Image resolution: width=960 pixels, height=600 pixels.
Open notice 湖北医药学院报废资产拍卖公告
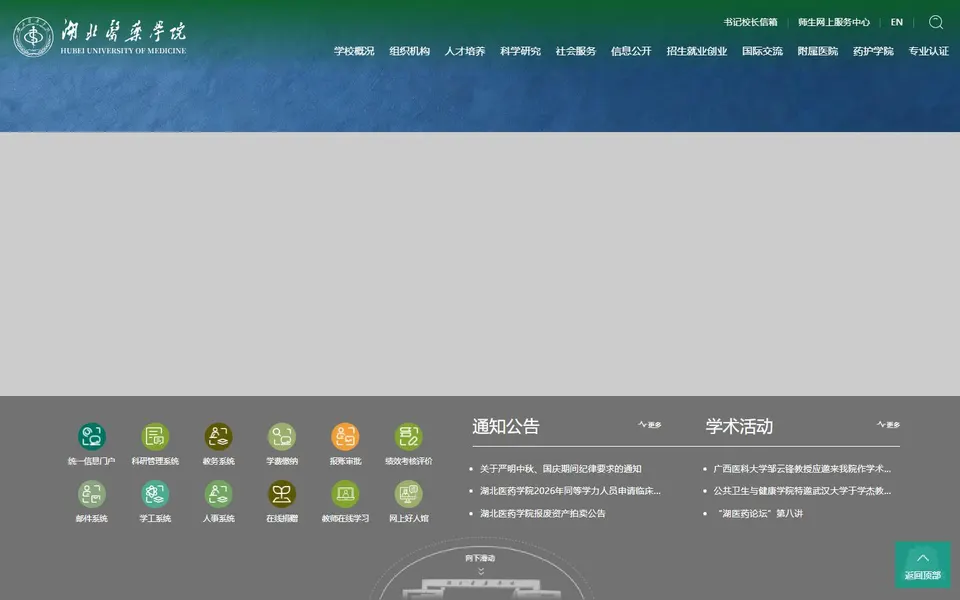click(542, 514)
